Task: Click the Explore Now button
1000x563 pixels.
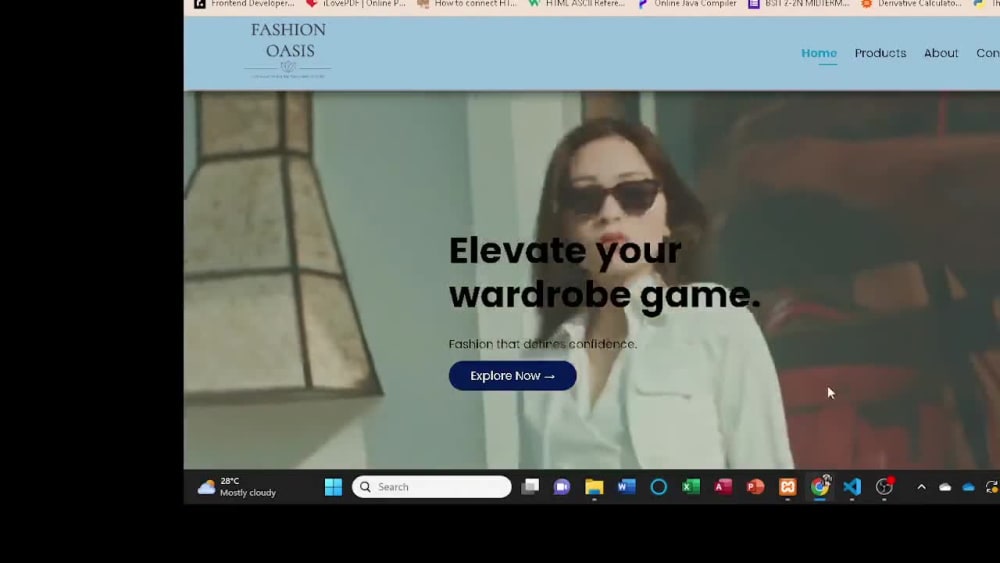Action: (x=512, y=376)
